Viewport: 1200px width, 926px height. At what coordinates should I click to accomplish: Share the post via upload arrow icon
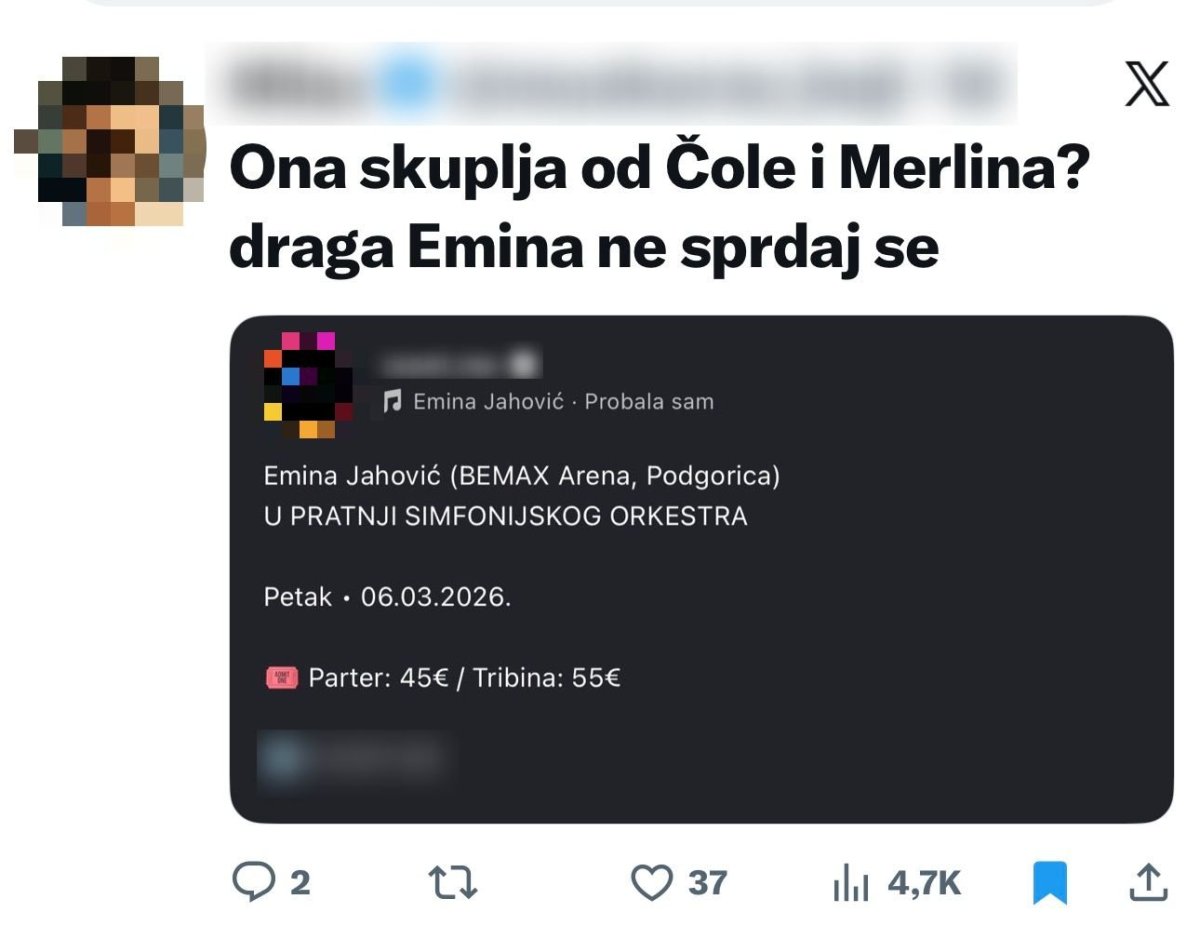point(1149,882)
